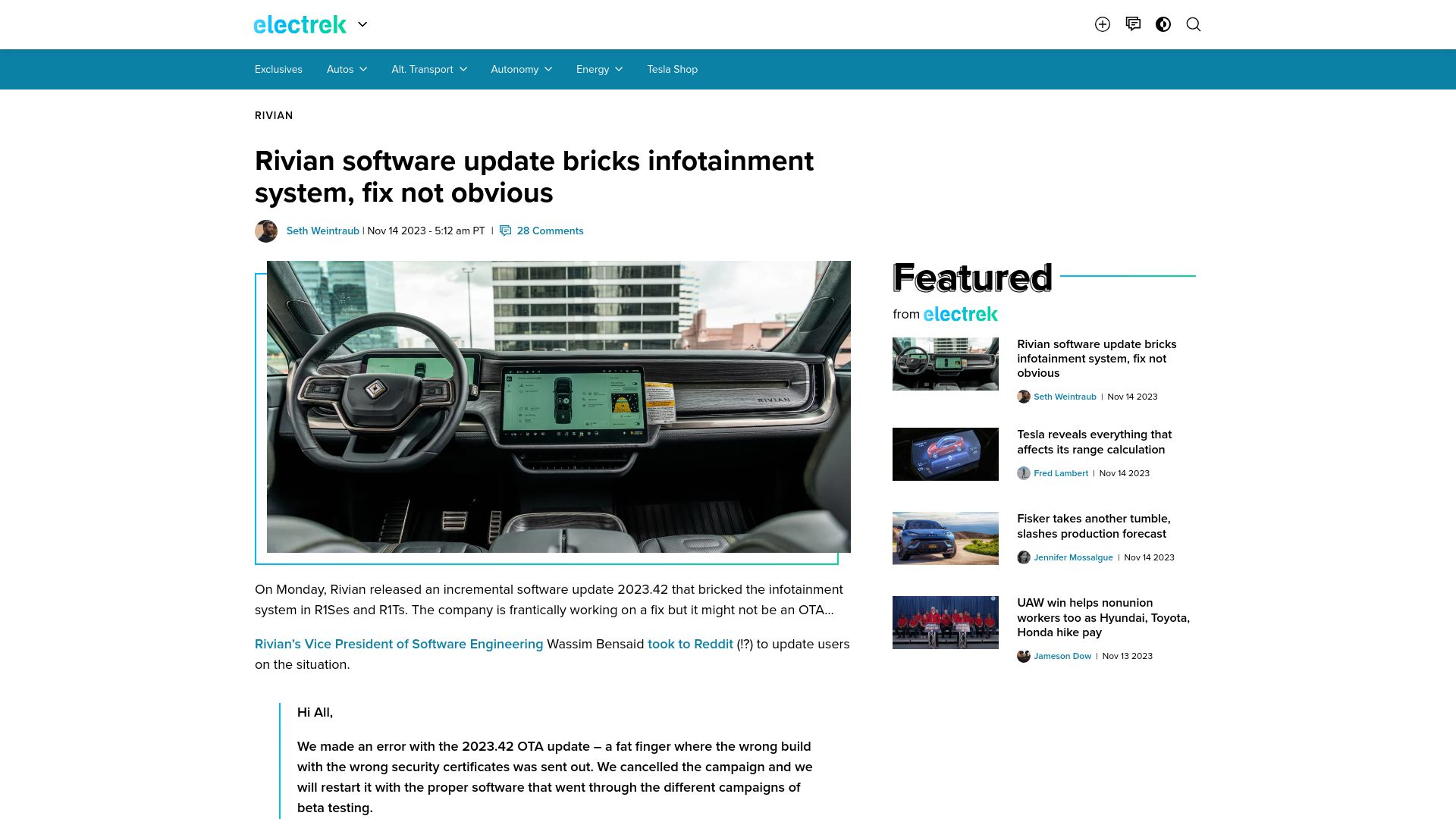Click the Rivian interior hero image
1456x819 pixels.
coord(559,406)
